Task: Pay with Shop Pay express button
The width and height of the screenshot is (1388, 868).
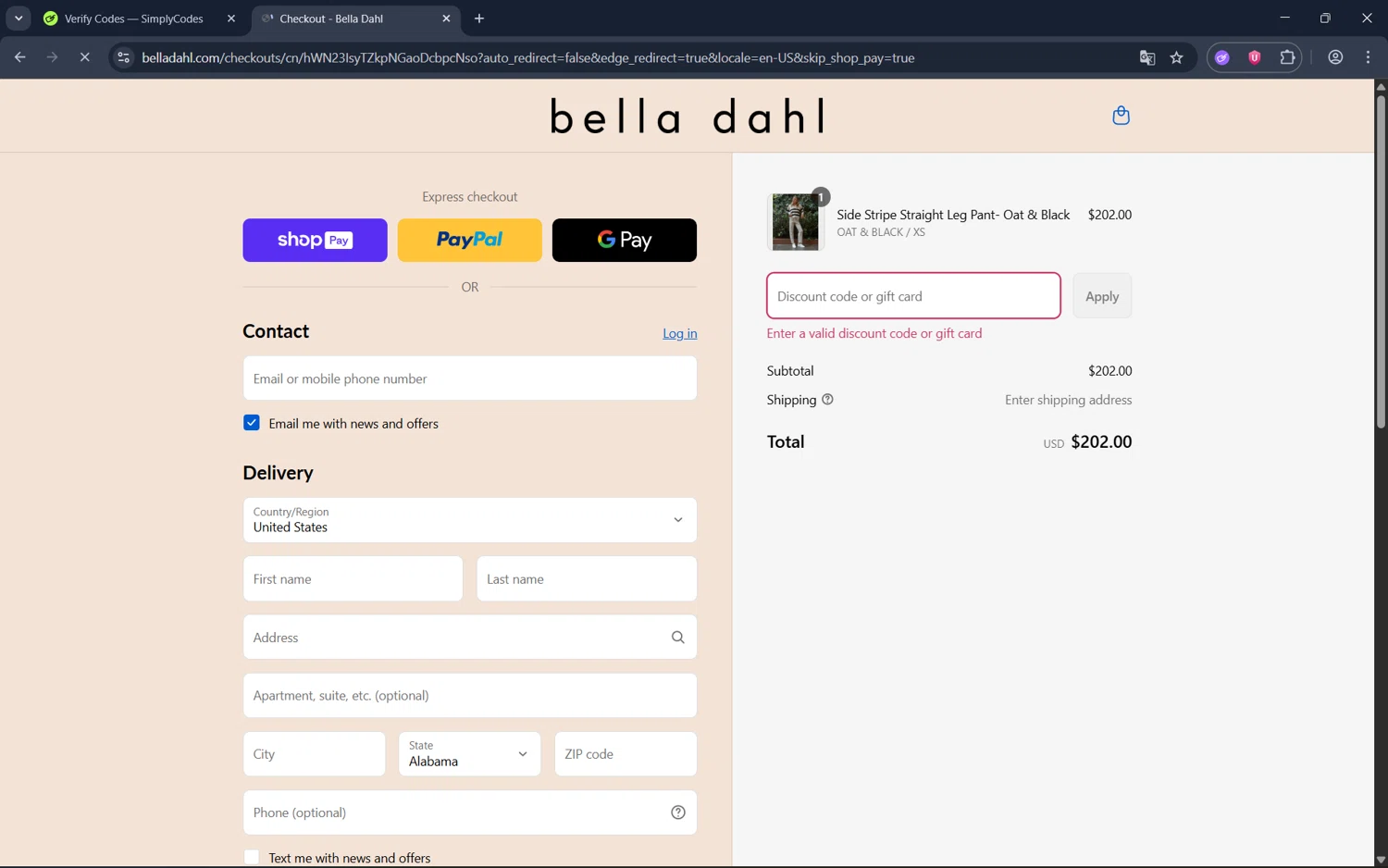Action: click(315, 241)
